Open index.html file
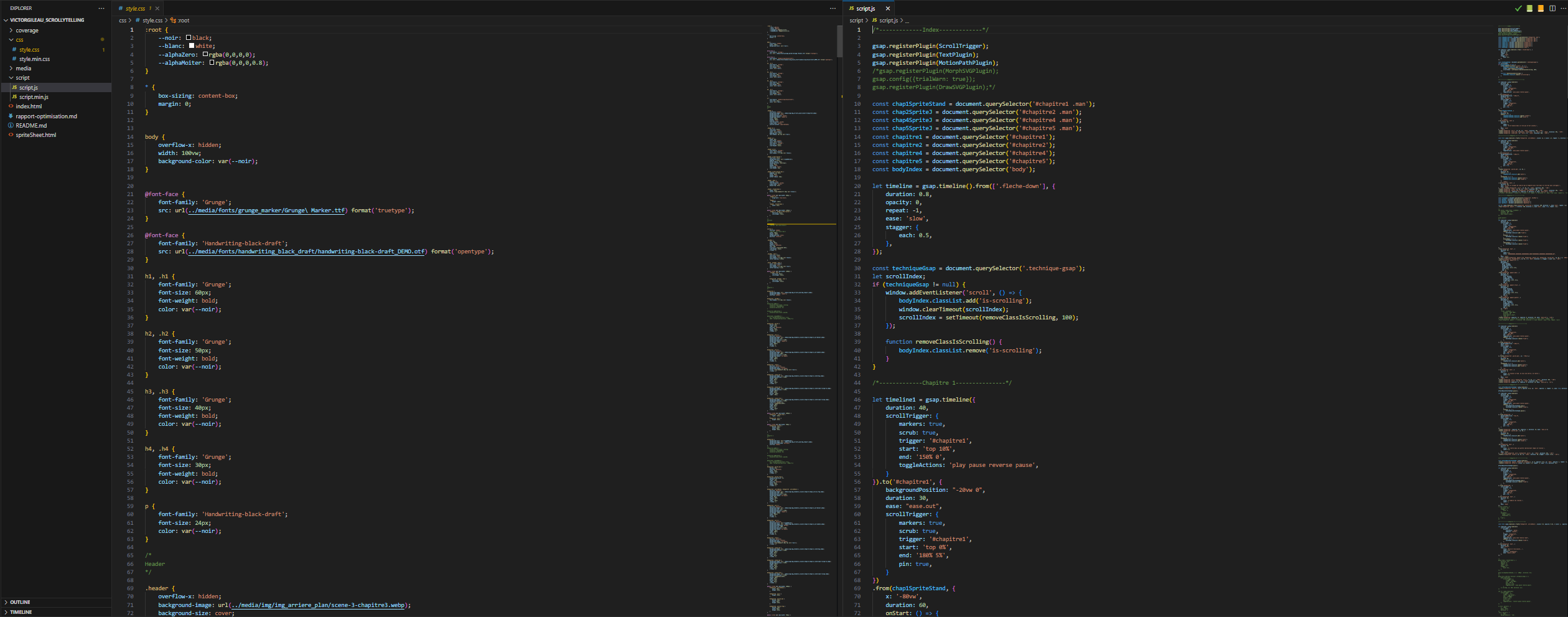 point(56,106)
